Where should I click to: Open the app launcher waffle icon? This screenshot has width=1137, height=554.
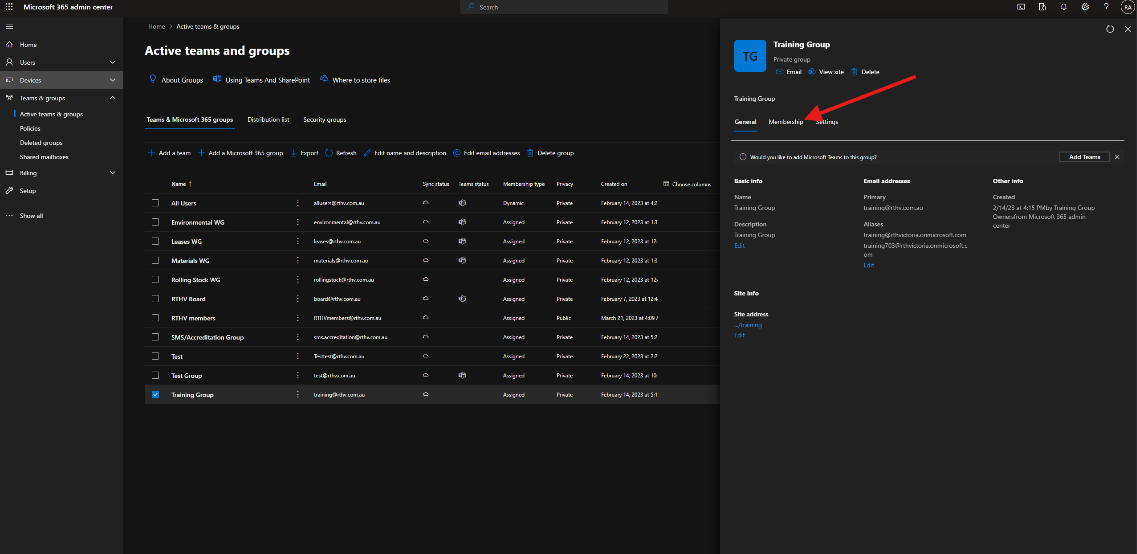click(9, 7)
